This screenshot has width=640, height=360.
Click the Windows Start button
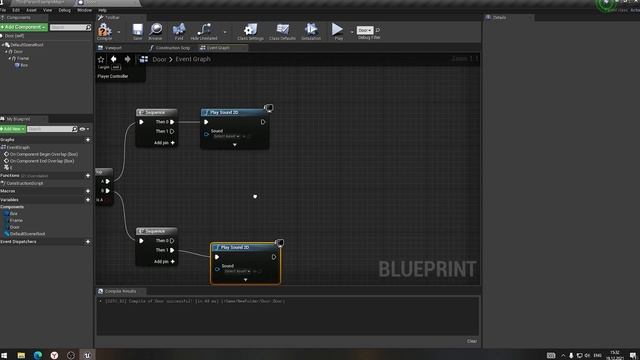click(x=4, y=355)
